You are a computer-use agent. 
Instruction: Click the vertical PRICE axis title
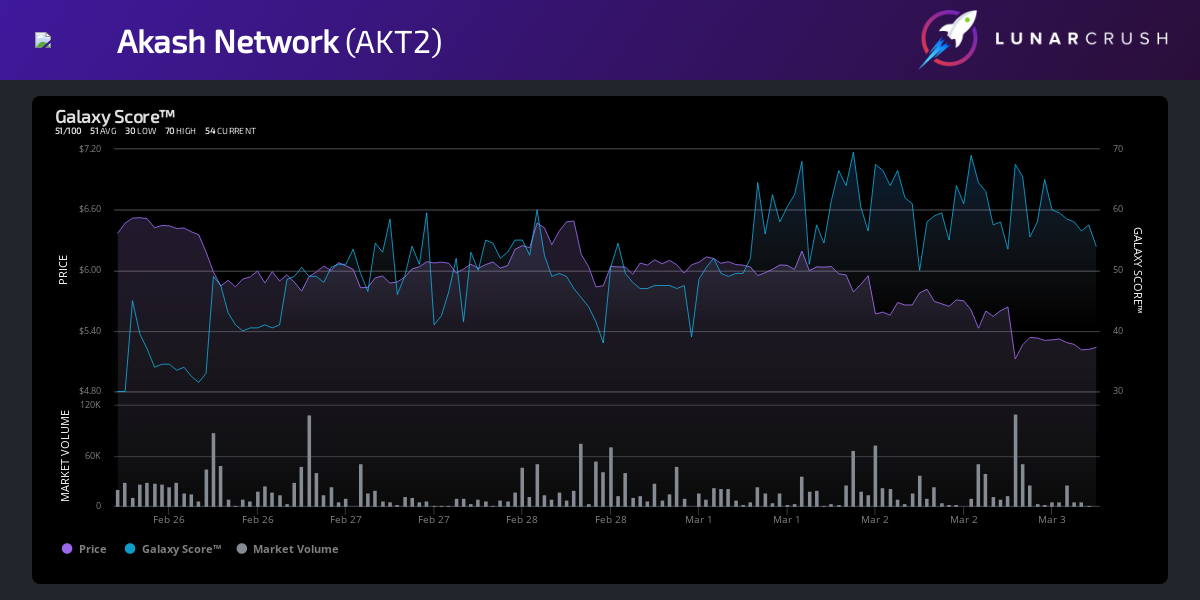point(64,270)
